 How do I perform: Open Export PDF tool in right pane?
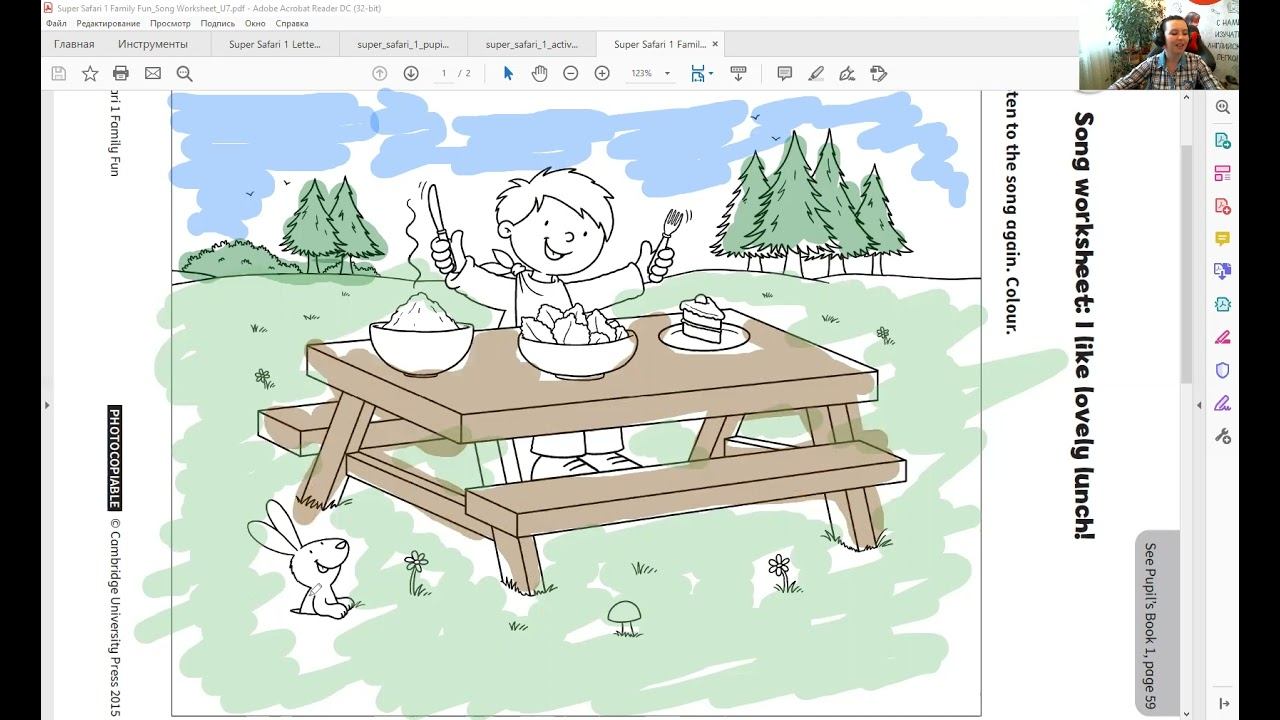1222,140
